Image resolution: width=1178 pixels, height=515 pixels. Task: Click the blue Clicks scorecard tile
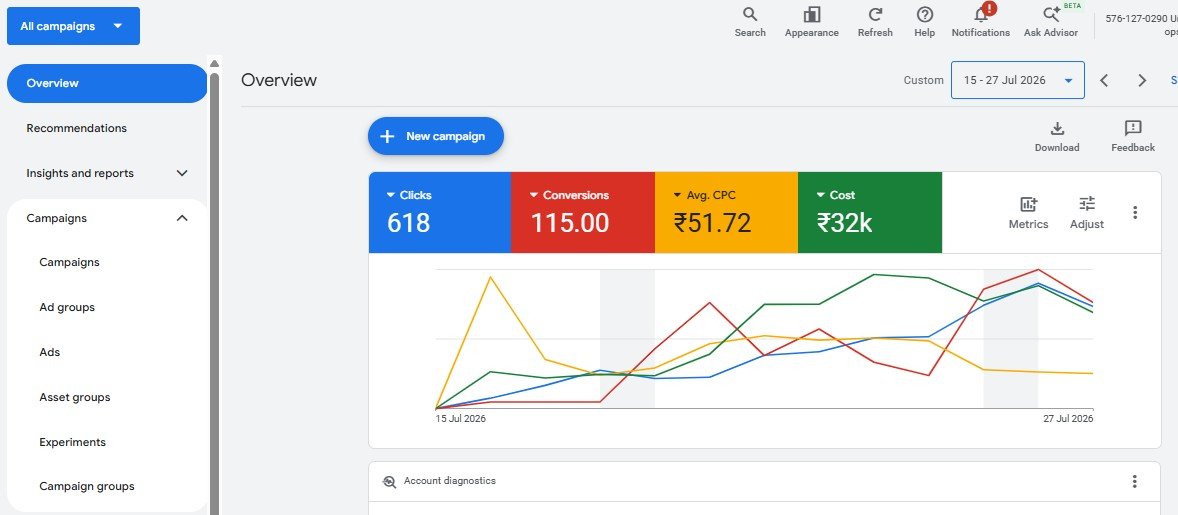pos(439,212)
